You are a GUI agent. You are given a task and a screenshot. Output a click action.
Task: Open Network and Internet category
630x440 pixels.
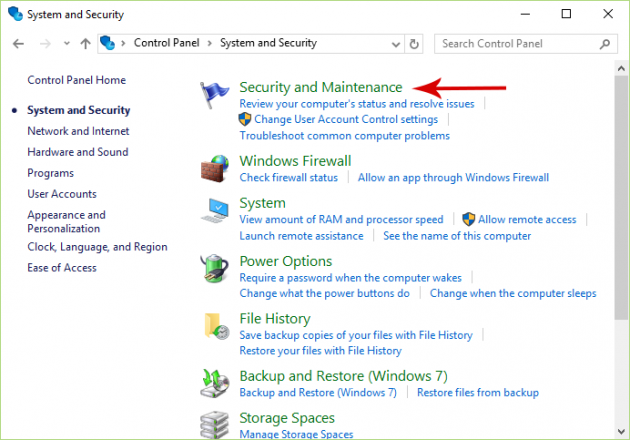coord(78,131)
